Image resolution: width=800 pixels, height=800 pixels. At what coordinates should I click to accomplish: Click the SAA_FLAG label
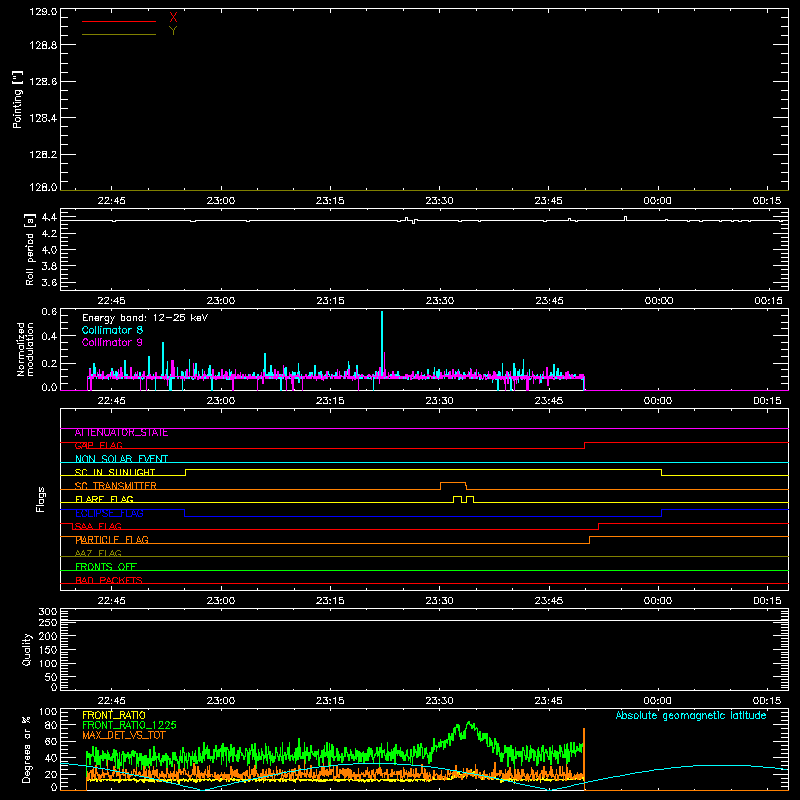[x=98, y=527]
